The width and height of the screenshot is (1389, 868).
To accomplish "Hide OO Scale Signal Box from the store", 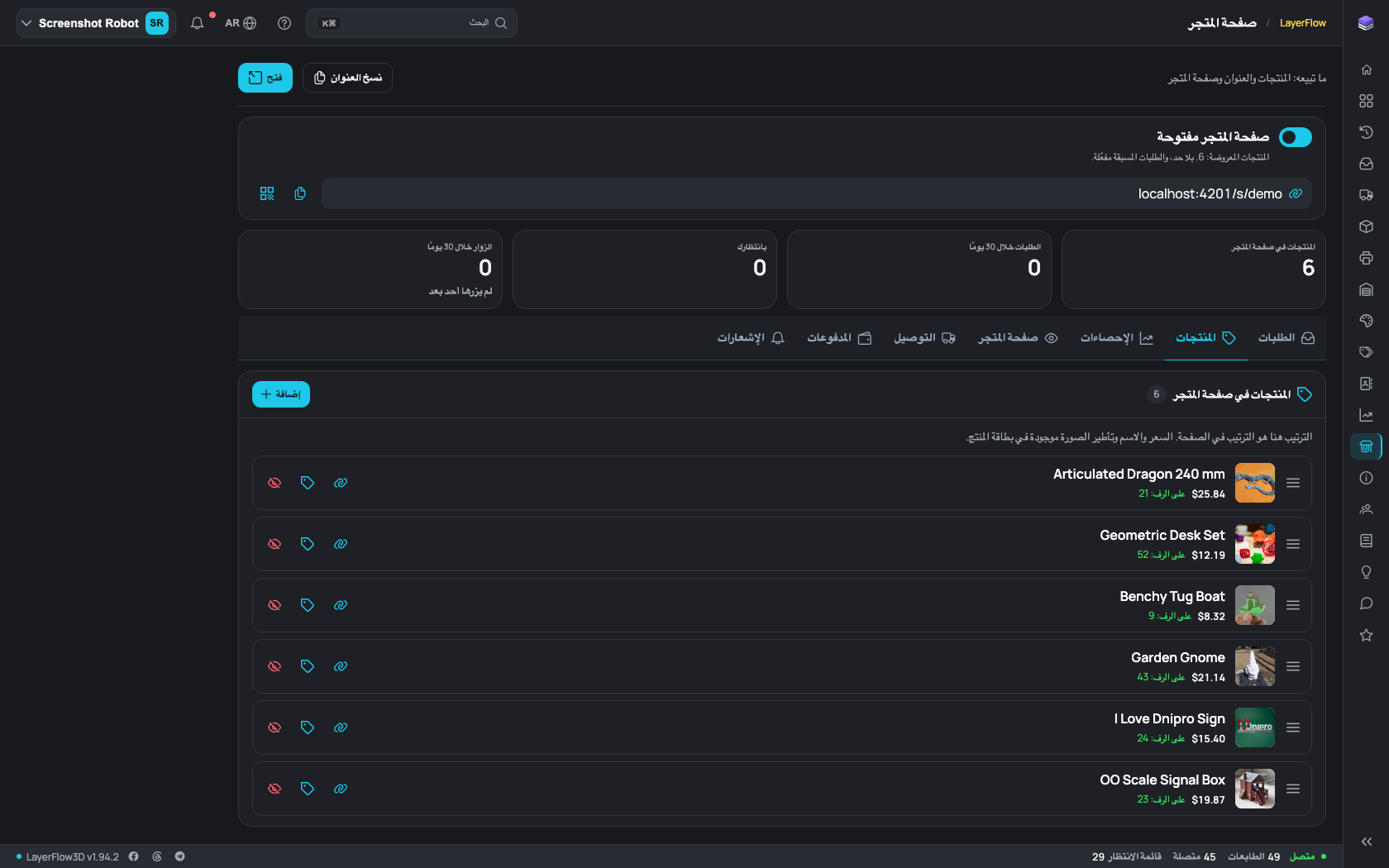I will pyautogui.click(x=274, y=789).
